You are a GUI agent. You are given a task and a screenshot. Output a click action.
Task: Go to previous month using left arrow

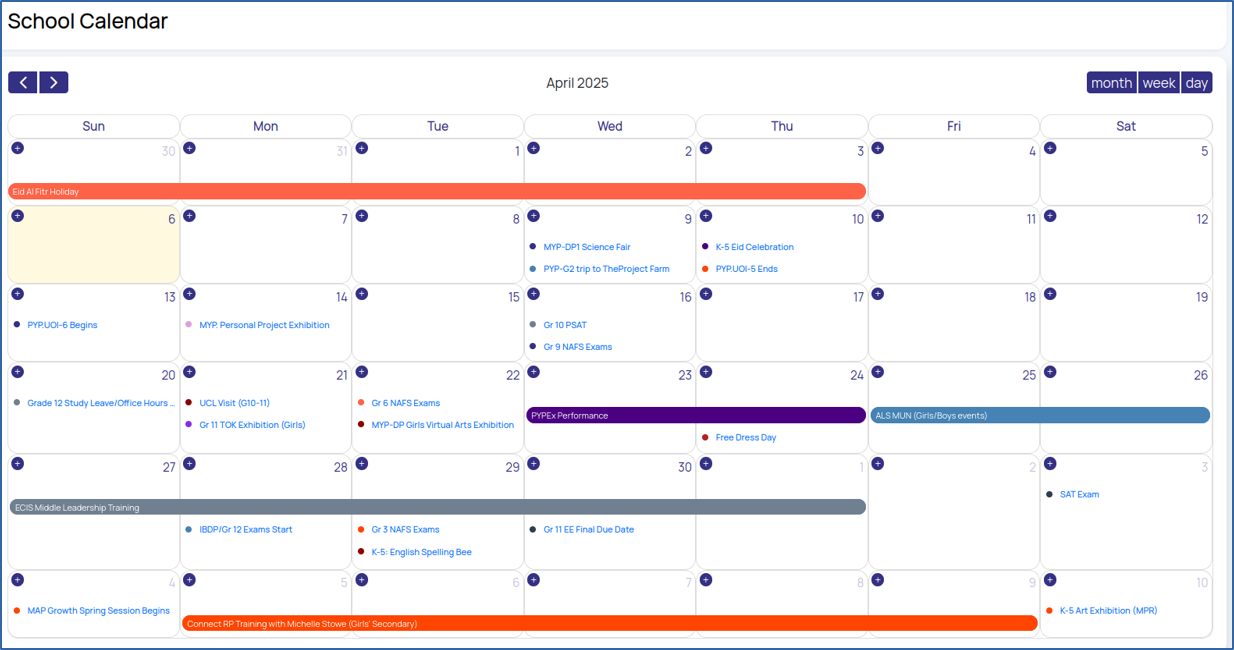[23, 83]
